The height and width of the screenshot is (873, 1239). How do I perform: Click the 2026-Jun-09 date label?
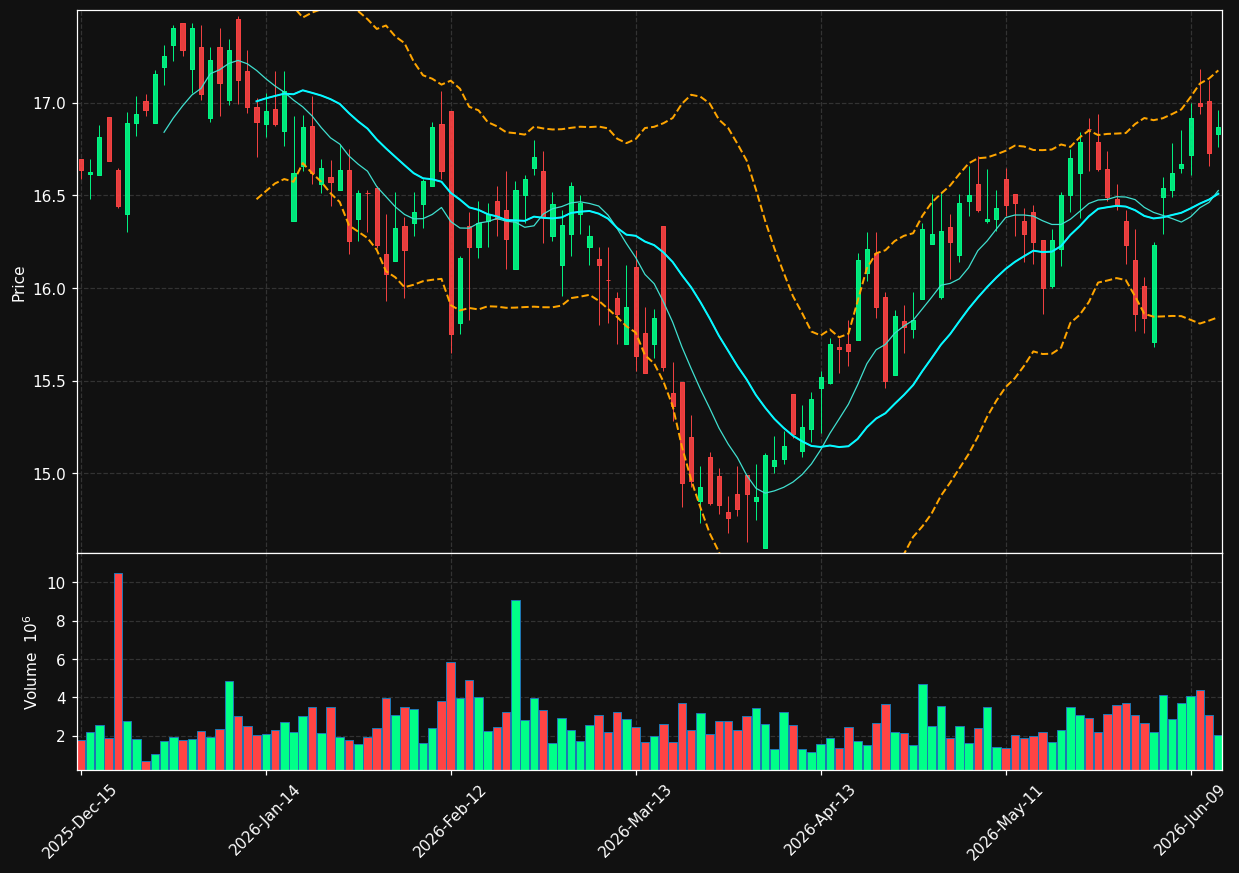[x=1190, y=821]
